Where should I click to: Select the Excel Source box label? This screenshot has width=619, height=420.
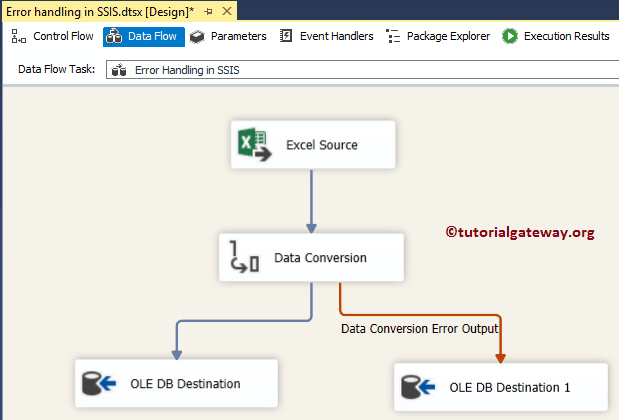coord(322,145)
